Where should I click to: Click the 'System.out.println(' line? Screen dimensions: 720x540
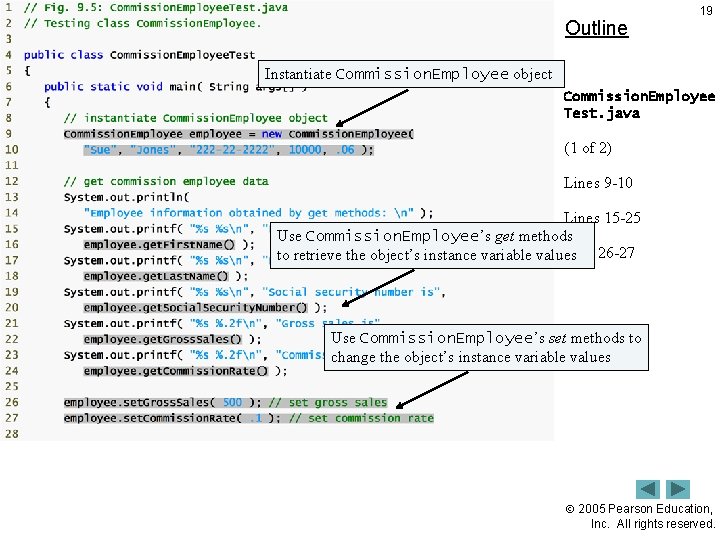click(x=126, y=197)
